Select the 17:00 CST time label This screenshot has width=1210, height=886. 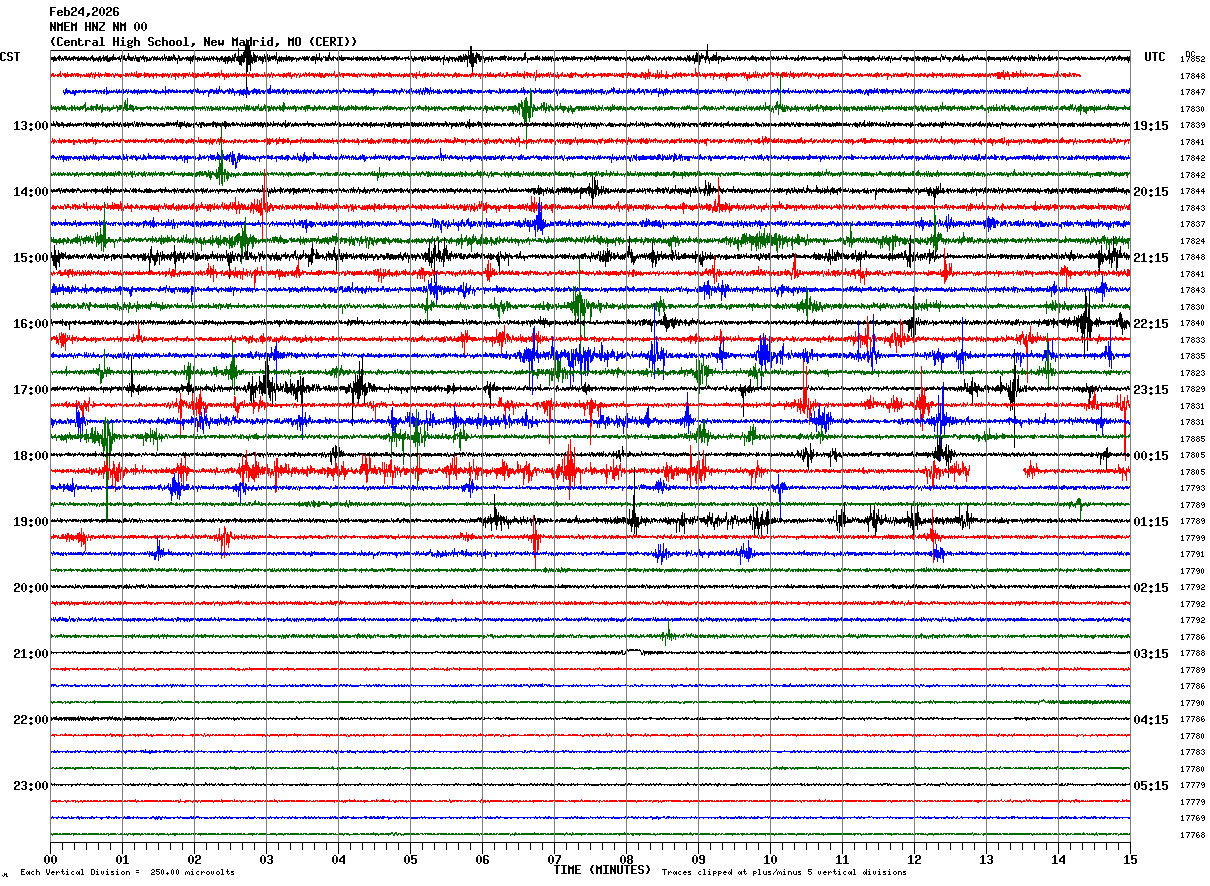(31, 390)
